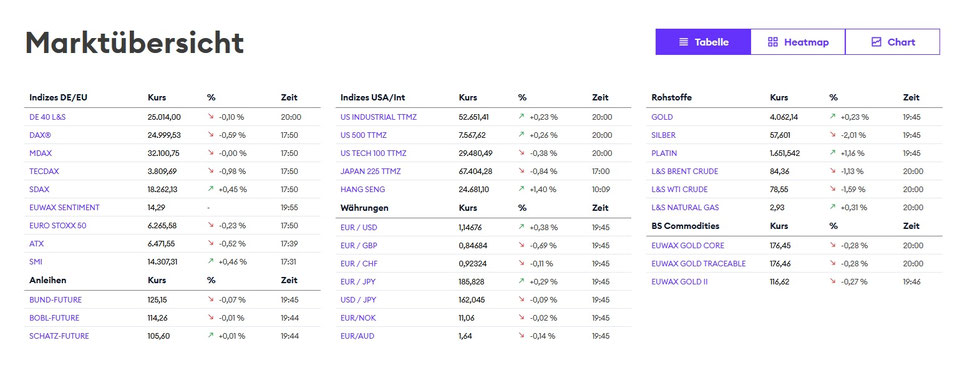Open the EUWAX SENTIMENT link
This screenshot has height=373, width=970.
click(x=64, y=207)
